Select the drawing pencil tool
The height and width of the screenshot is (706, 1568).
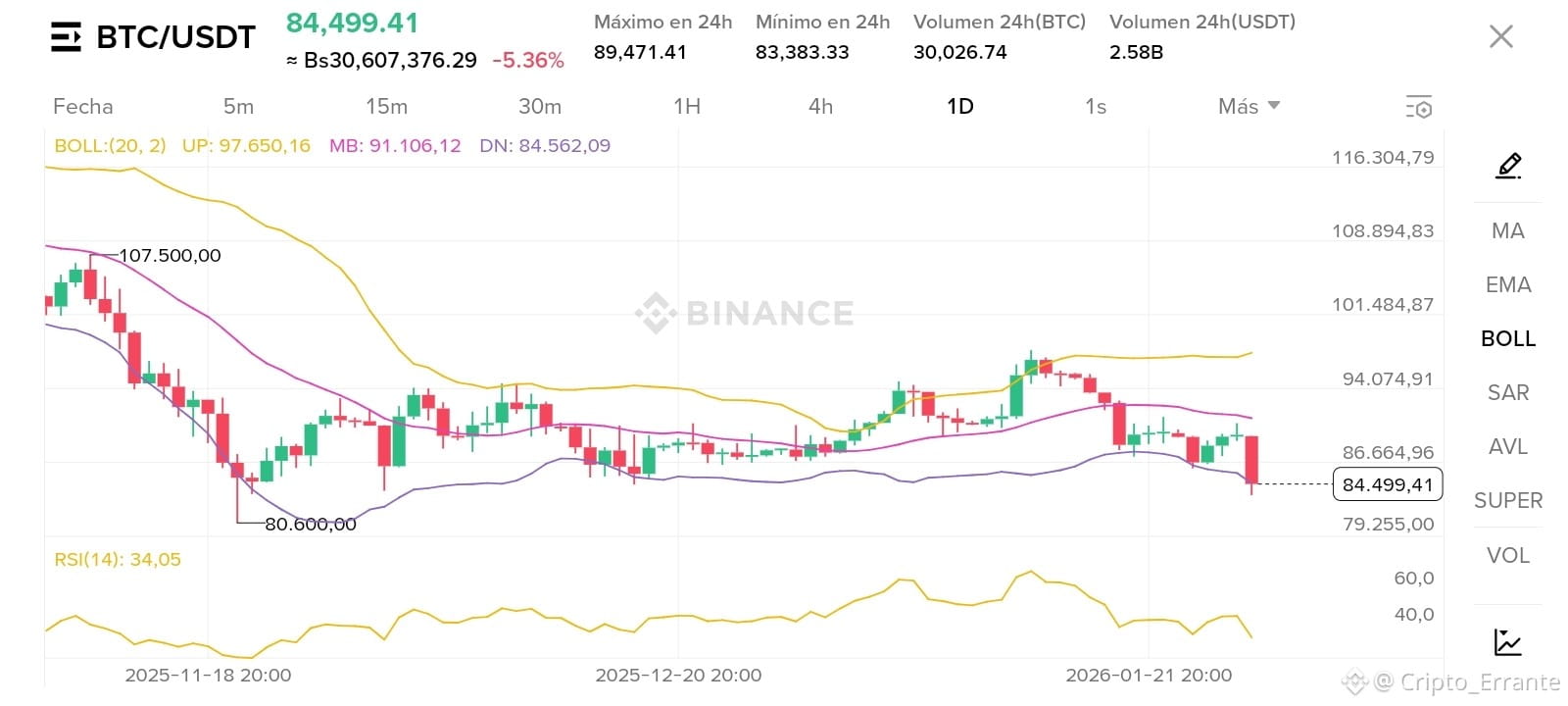(x=1508, y=166)
